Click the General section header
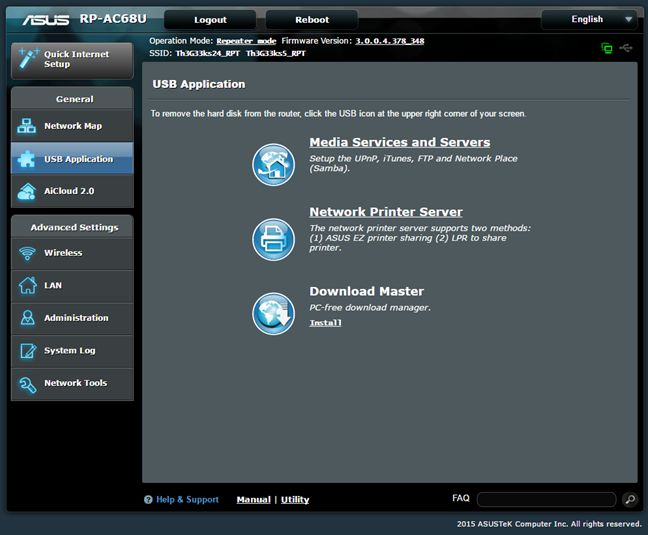This screenshot has width=648, height=535. click(72, 99)
